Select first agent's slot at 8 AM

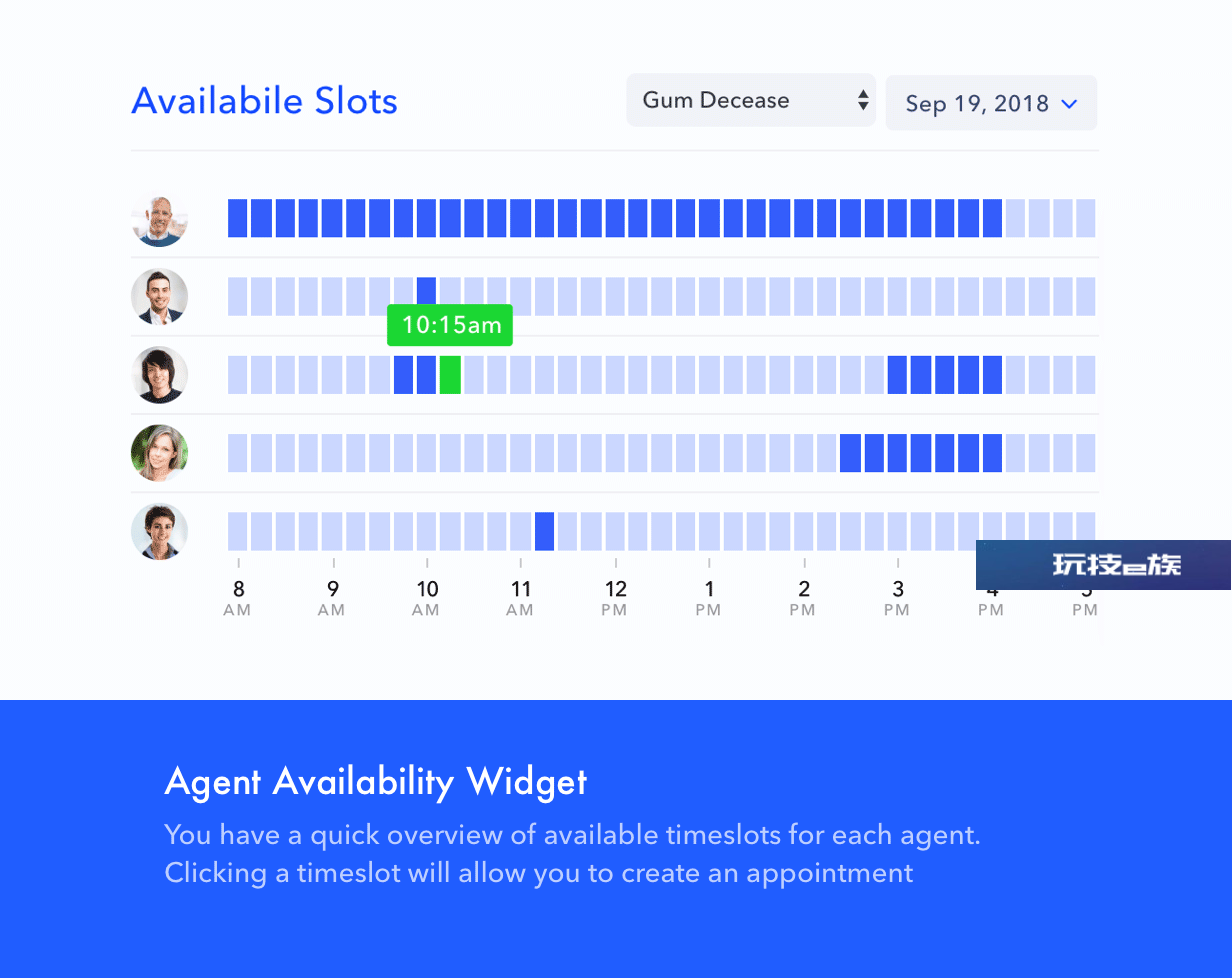coord(237,218)
